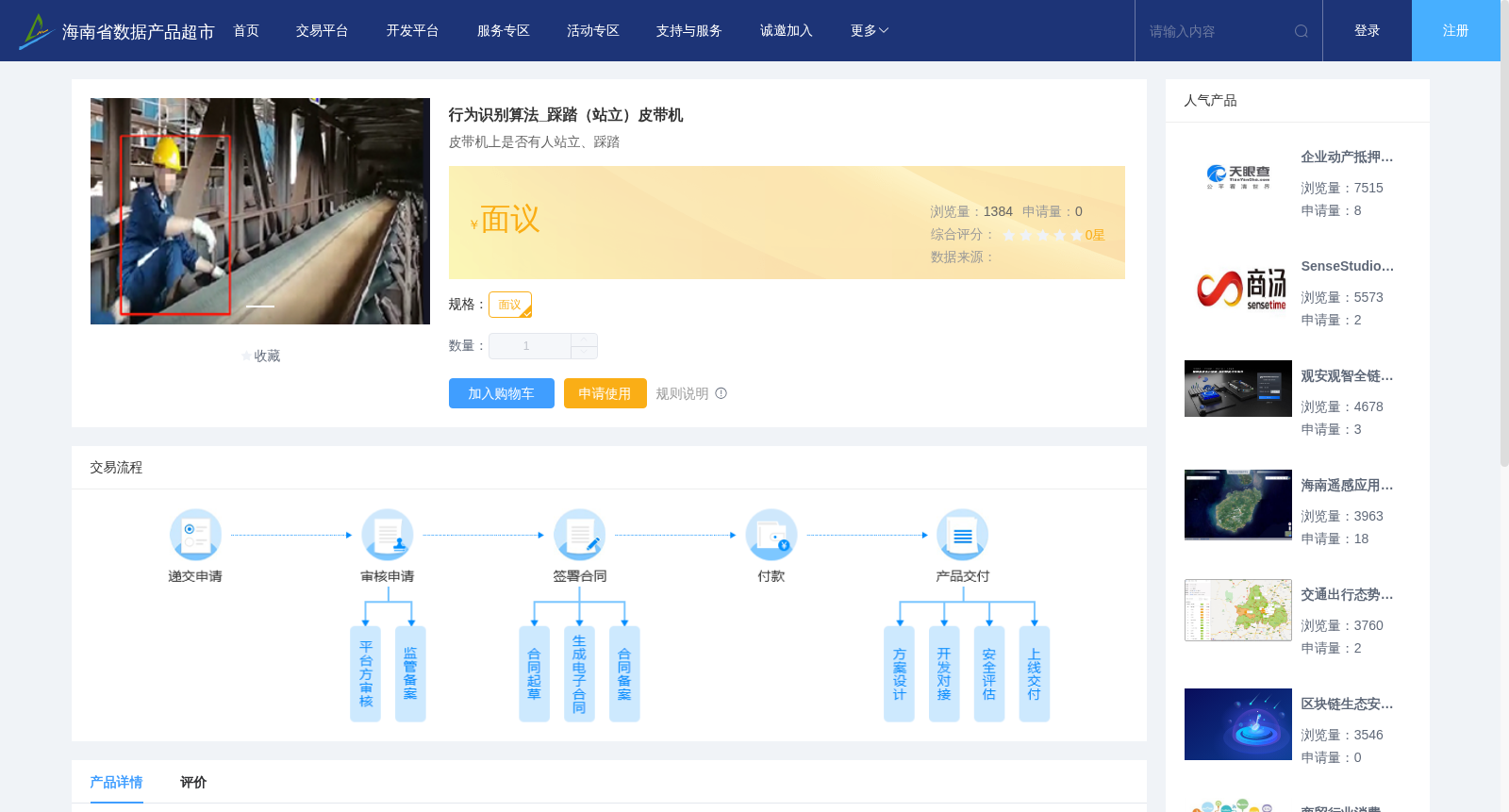1509x812 pixels.
Task: Decrease quantity with down stepper arrow
Action: [584, 352]
